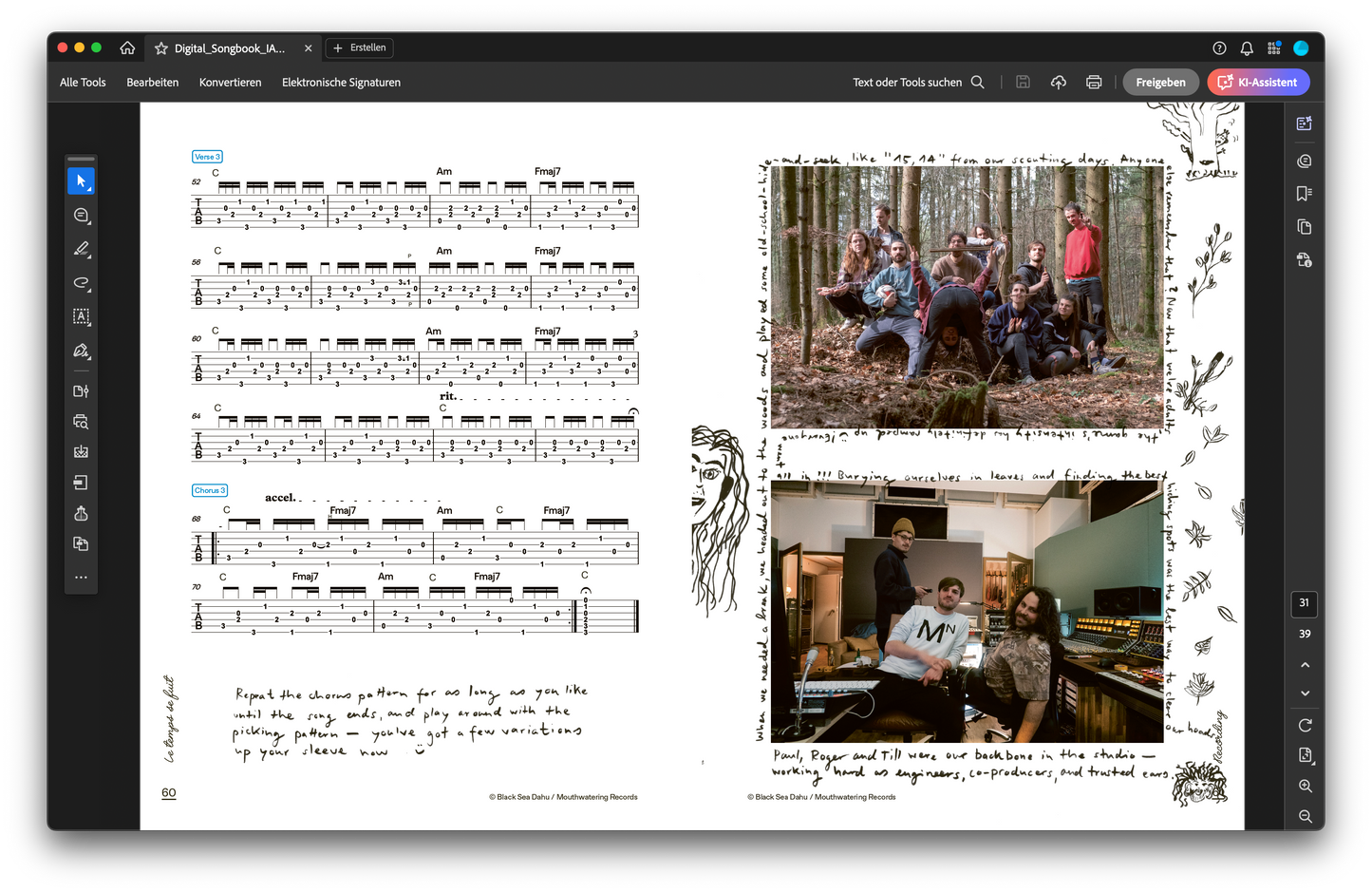Star the Digital_Songbook document as favorite
This screenshot has width=1372, height=893.
[x=161, y=48]
